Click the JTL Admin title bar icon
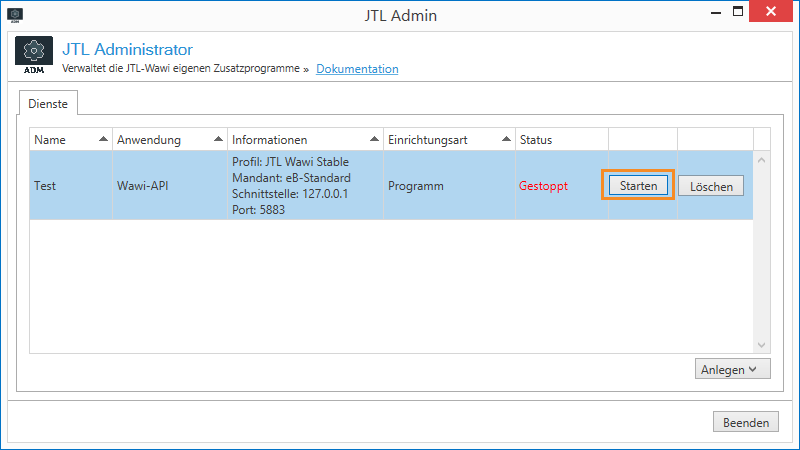This screenshot has width=800, height=450. click(x=12, y=16)
